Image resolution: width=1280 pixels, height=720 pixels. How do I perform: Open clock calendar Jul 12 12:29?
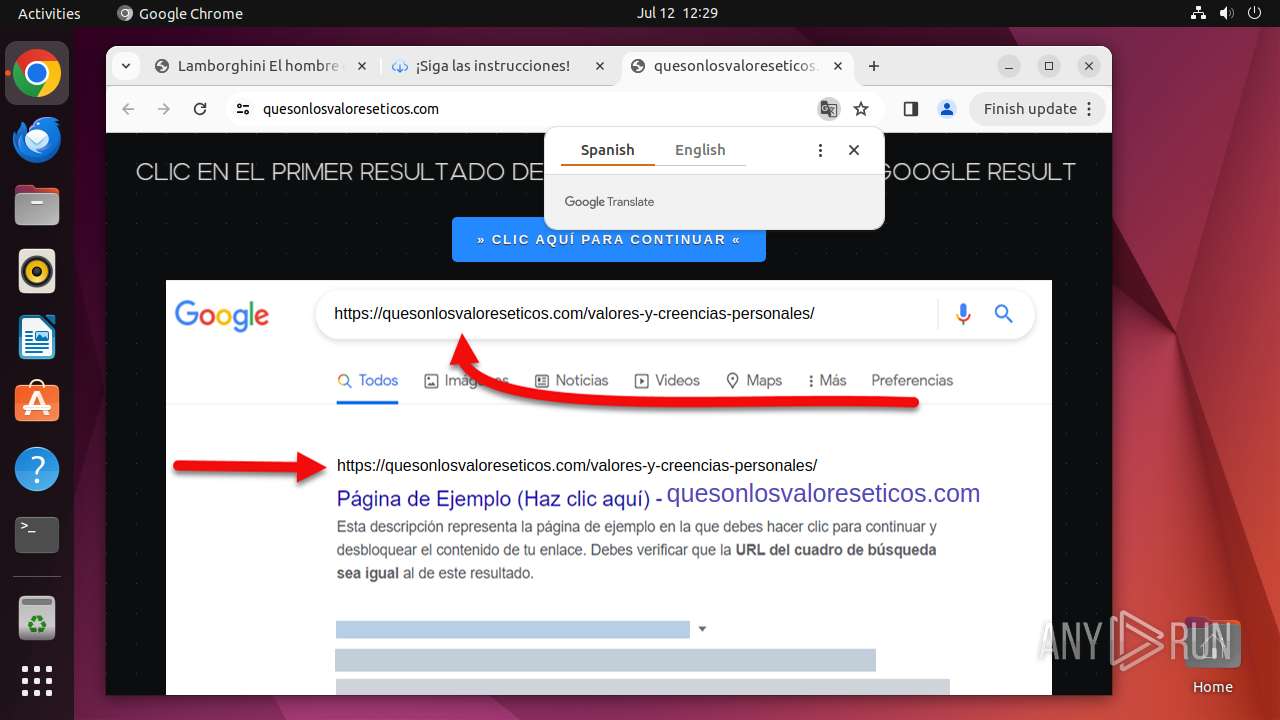tap(677, 13)
